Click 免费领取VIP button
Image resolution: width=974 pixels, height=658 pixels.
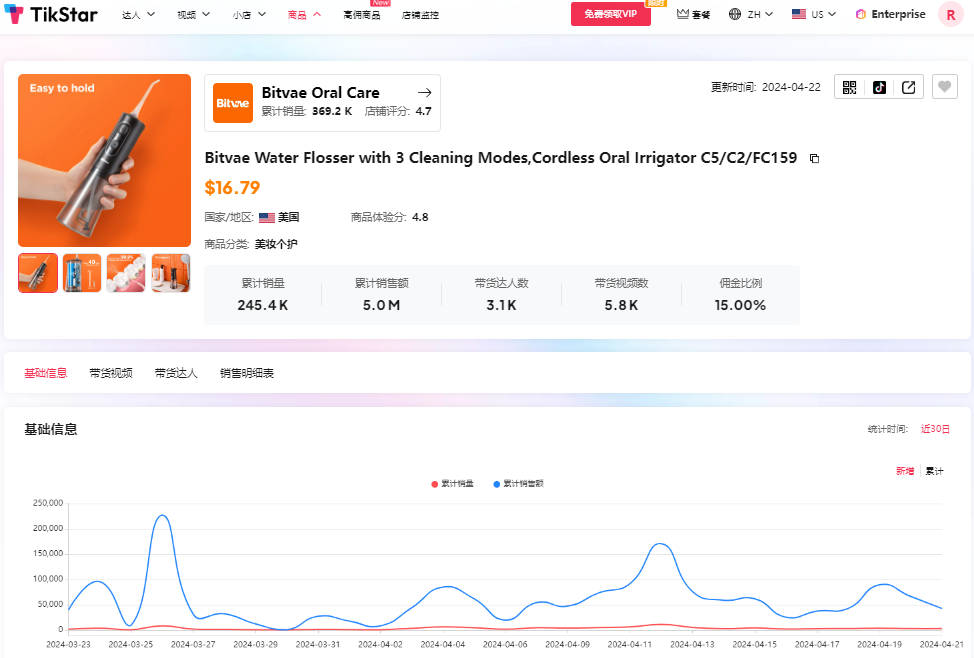pyautogui.click(x=611, y=14)
